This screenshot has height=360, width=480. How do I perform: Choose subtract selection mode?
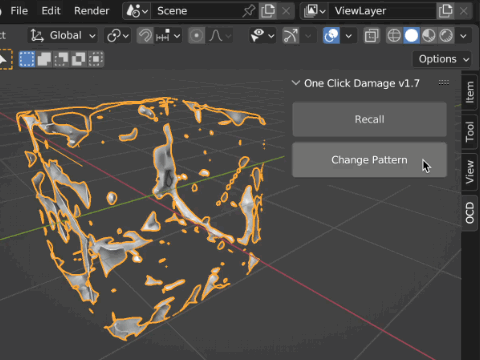coord(61,59)
